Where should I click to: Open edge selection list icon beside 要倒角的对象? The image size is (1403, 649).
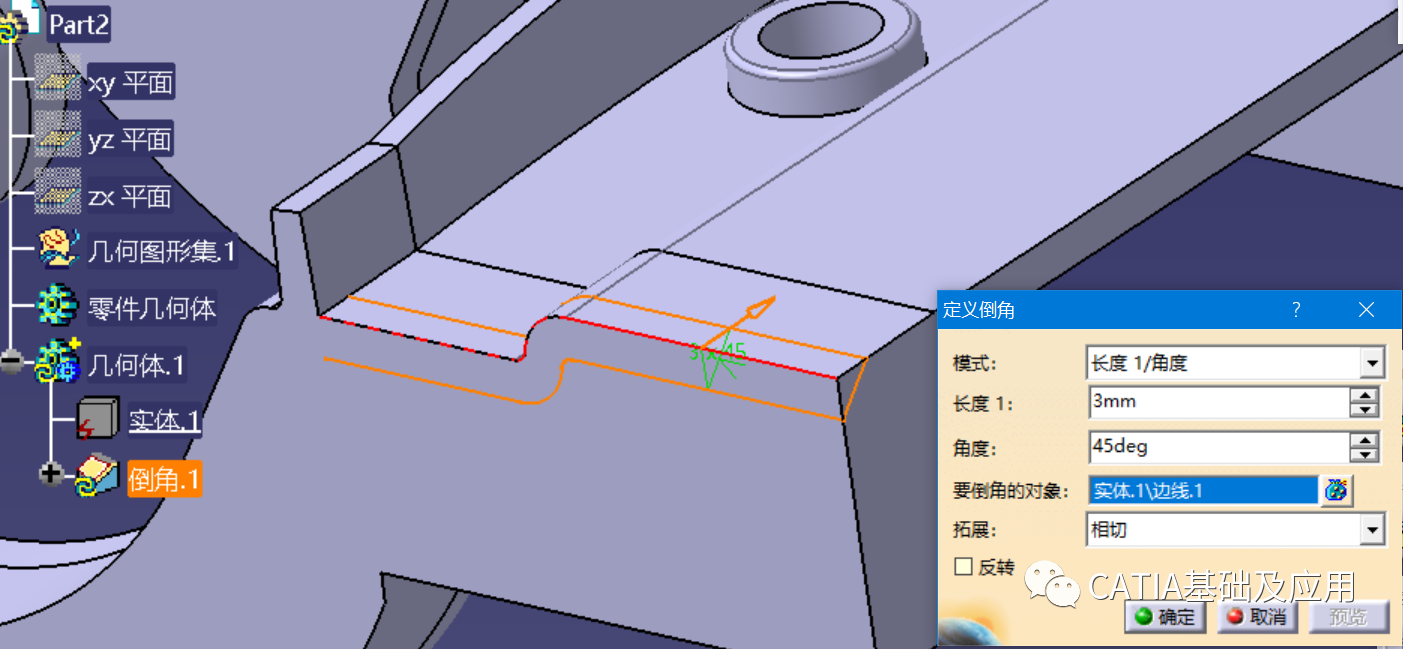pyautogui.click(x=1336, y=490)
